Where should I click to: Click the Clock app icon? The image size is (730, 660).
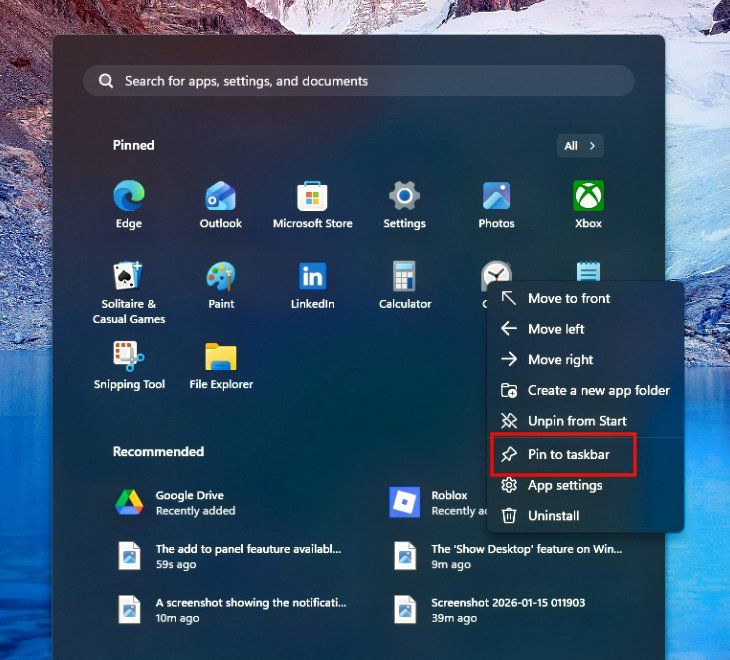point(496,273)
